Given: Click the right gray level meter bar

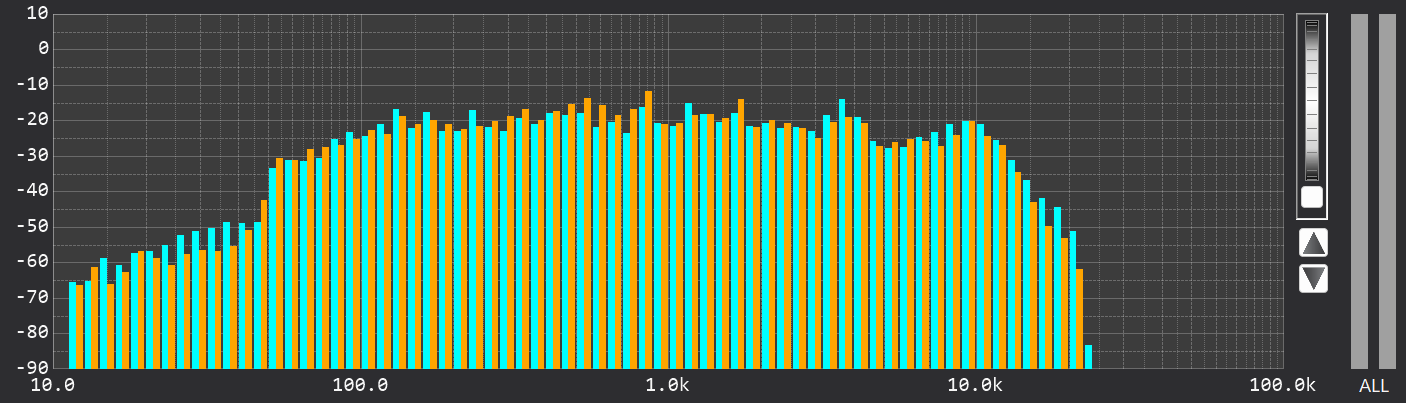Looking at the screenshot, I should tap(1387, 191).
